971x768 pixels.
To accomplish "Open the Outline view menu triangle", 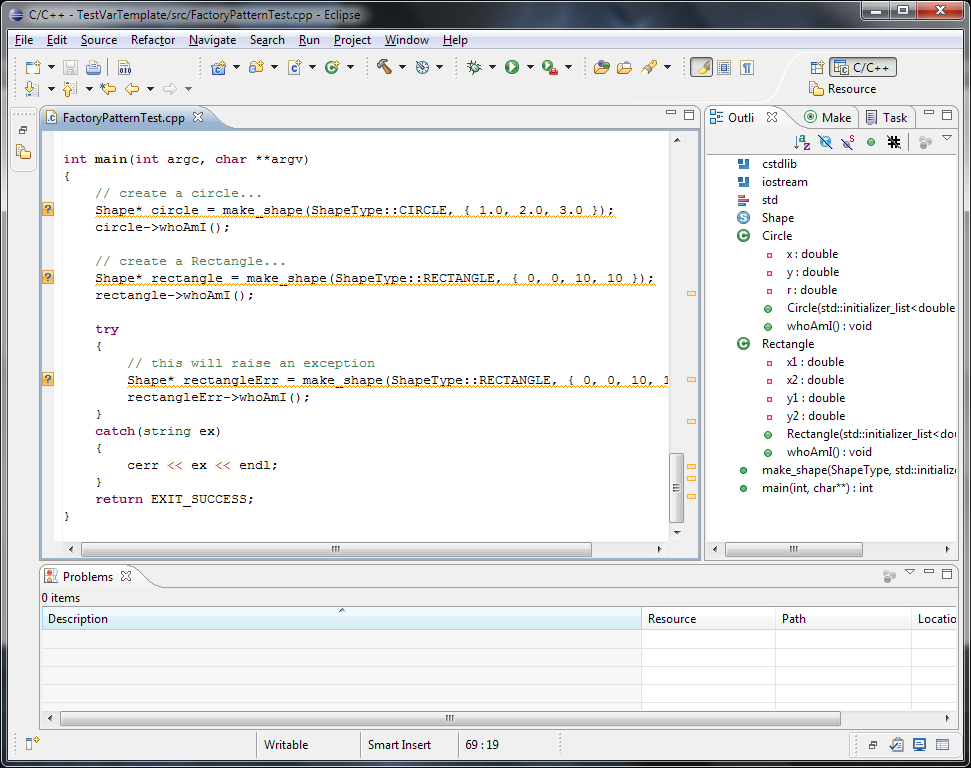I will pos(947,139).
